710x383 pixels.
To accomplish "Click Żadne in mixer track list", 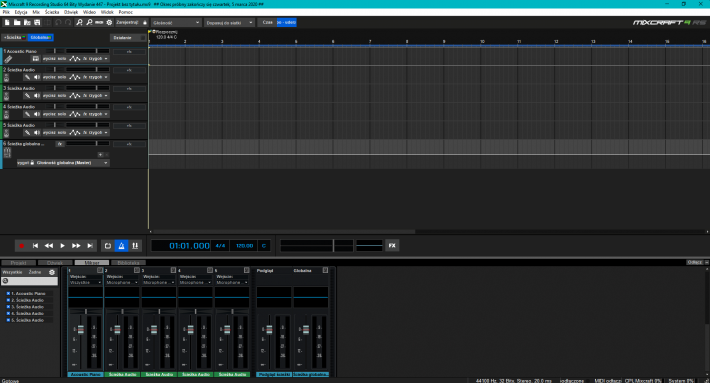I will 35,272.
